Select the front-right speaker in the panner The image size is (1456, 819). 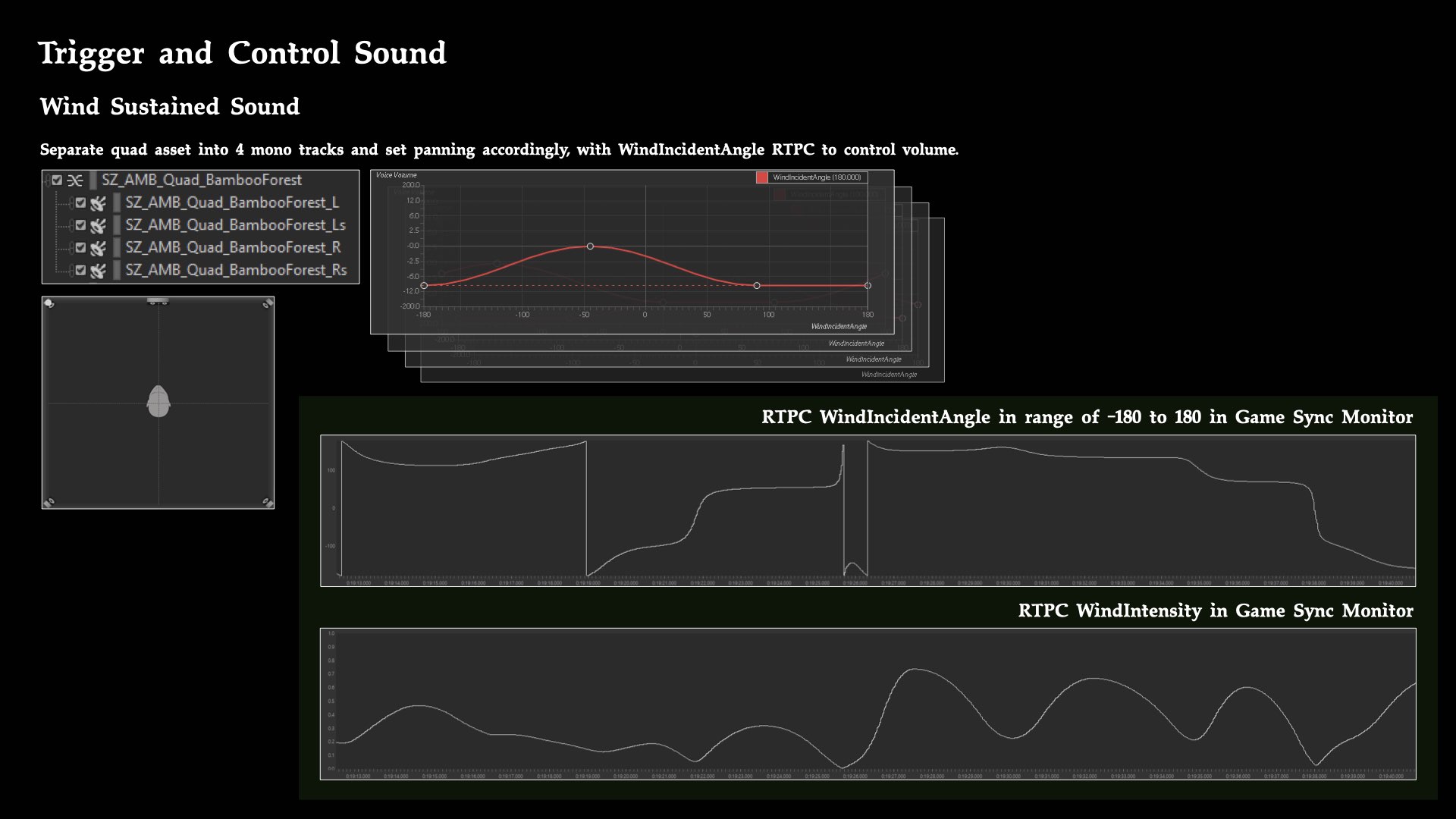[x=268, y=303]
